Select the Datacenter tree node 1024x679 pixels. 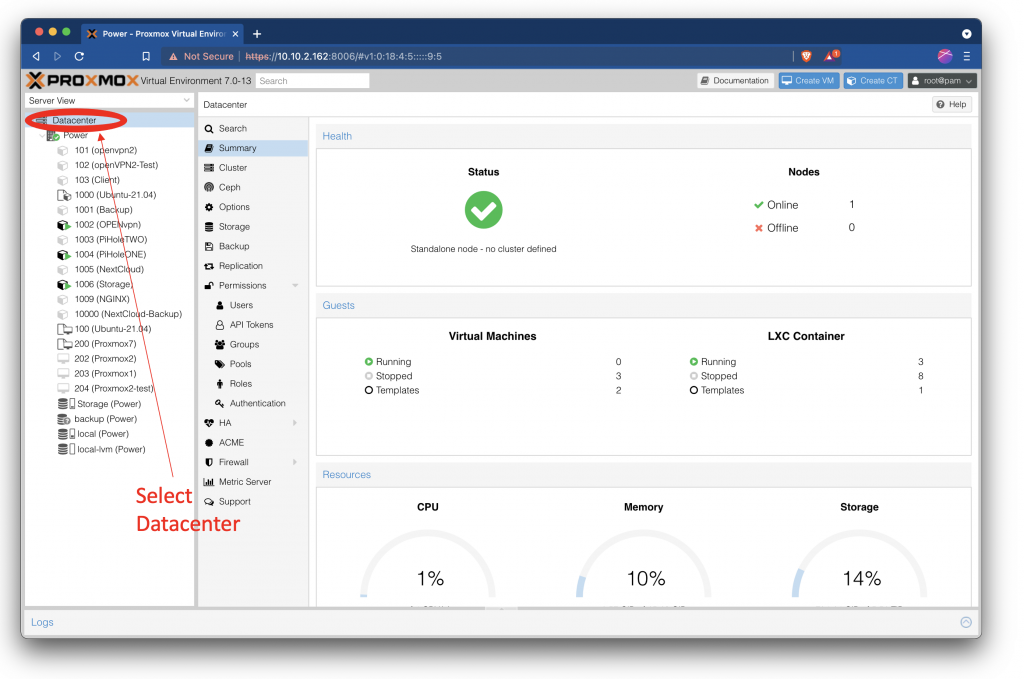click(109, 120)
